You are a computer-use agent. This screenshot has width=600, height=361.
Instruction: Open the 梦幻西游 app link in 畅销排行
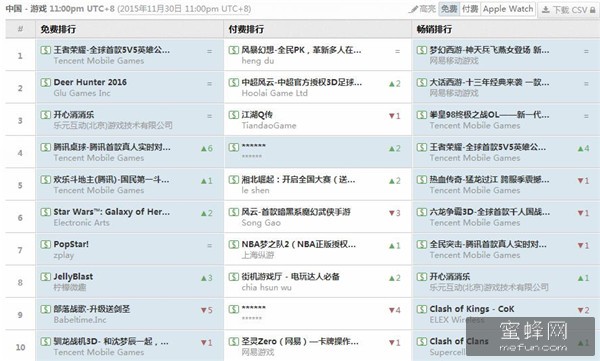tap(489, 50)
